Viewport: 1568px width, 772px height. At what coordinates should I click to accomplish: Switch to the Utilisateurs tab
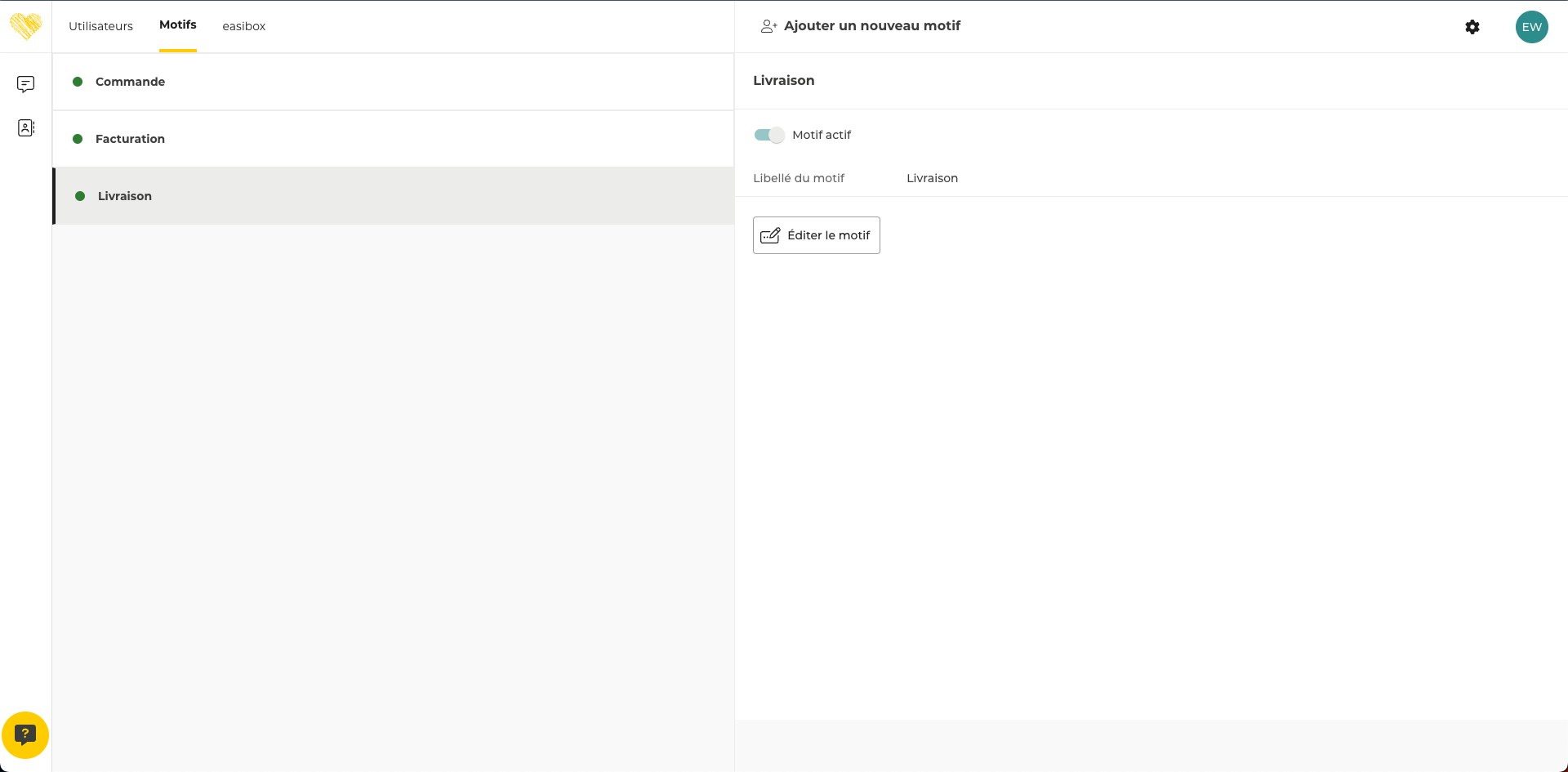coord(100,26)
